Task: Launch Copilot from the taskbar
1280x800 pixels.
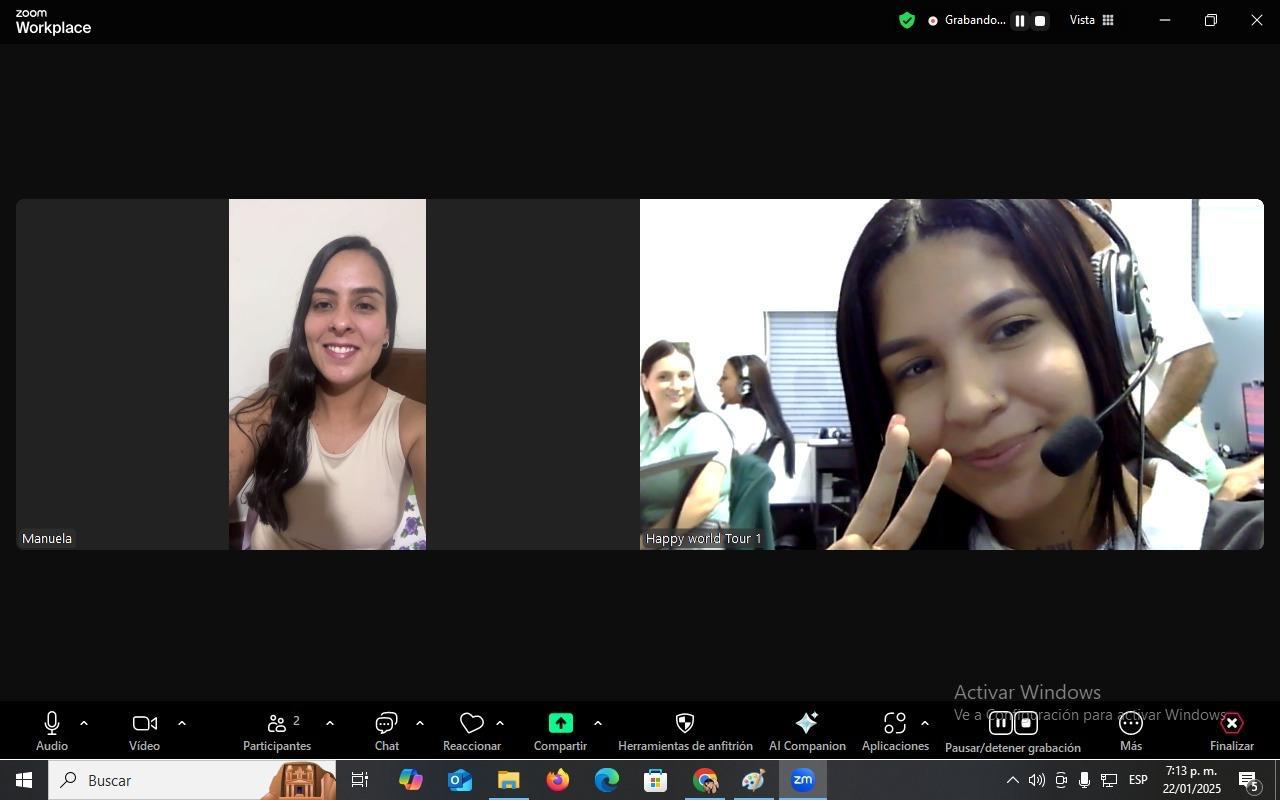Action: (x=410, y=780)
